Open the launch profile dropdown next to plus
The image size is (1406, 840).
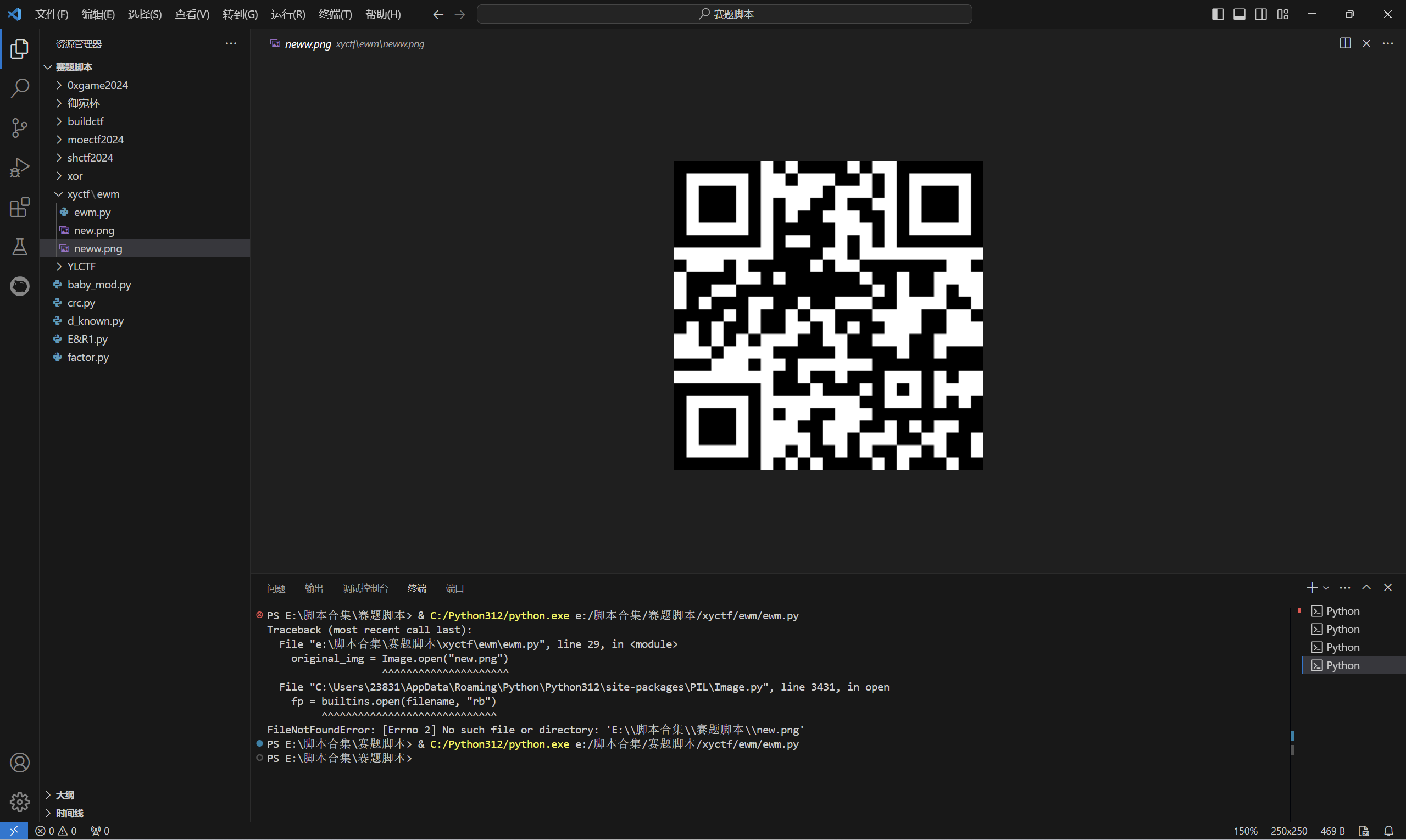1326,588
